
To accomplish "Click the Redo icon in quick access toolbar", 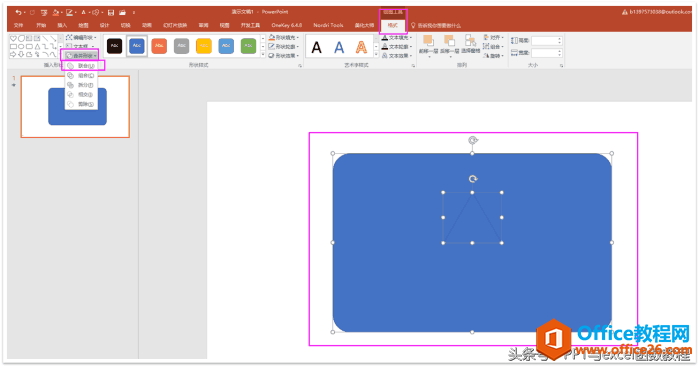I will coord(32,12).
